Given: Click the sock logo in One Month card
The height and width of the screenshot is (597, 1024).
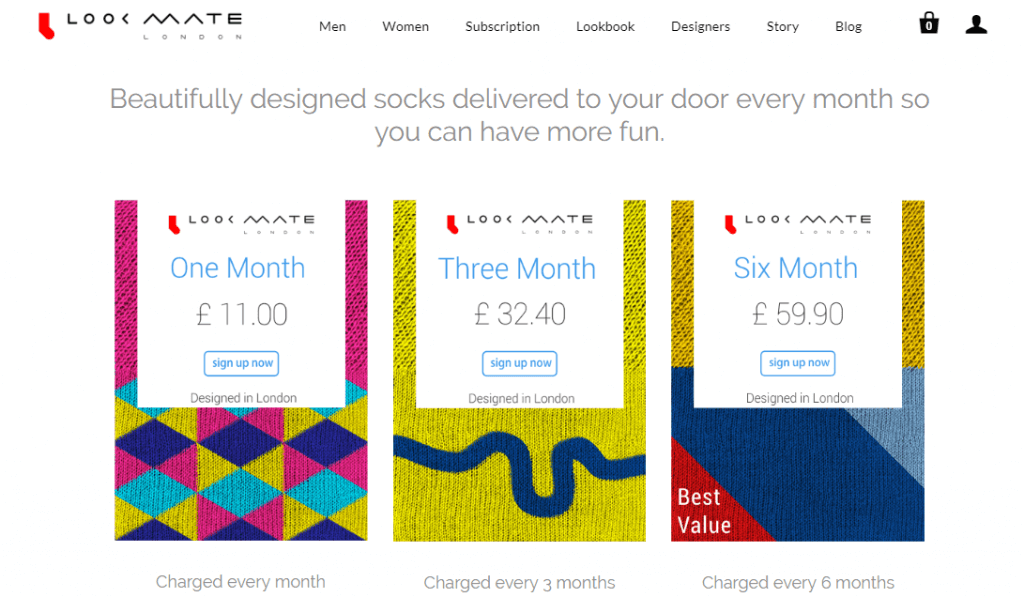Looking at the screenshot, I should [241, 223].
